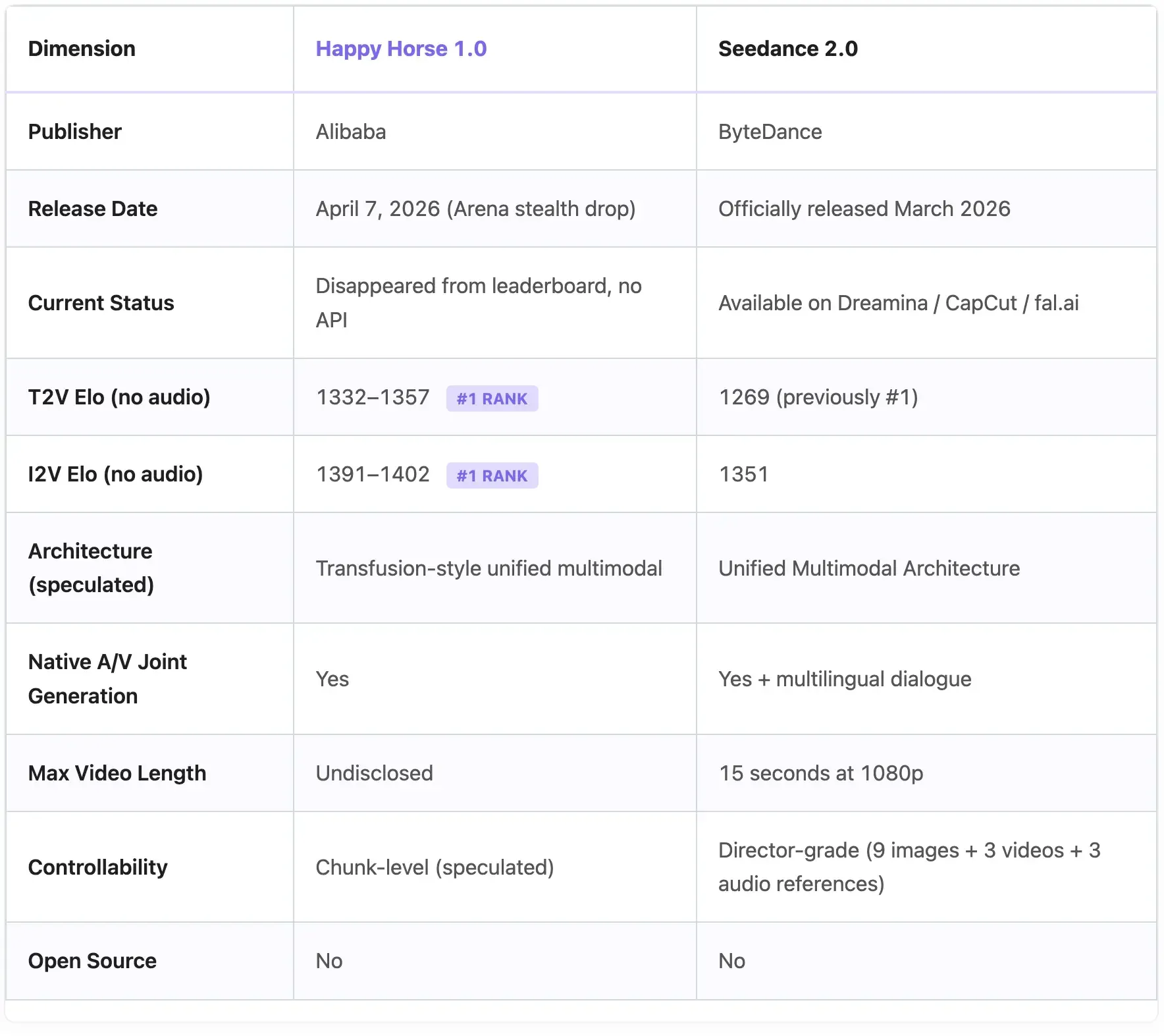Click the 1351 I2V Elo value
Screen dimensions: 1164x1036
743,474
